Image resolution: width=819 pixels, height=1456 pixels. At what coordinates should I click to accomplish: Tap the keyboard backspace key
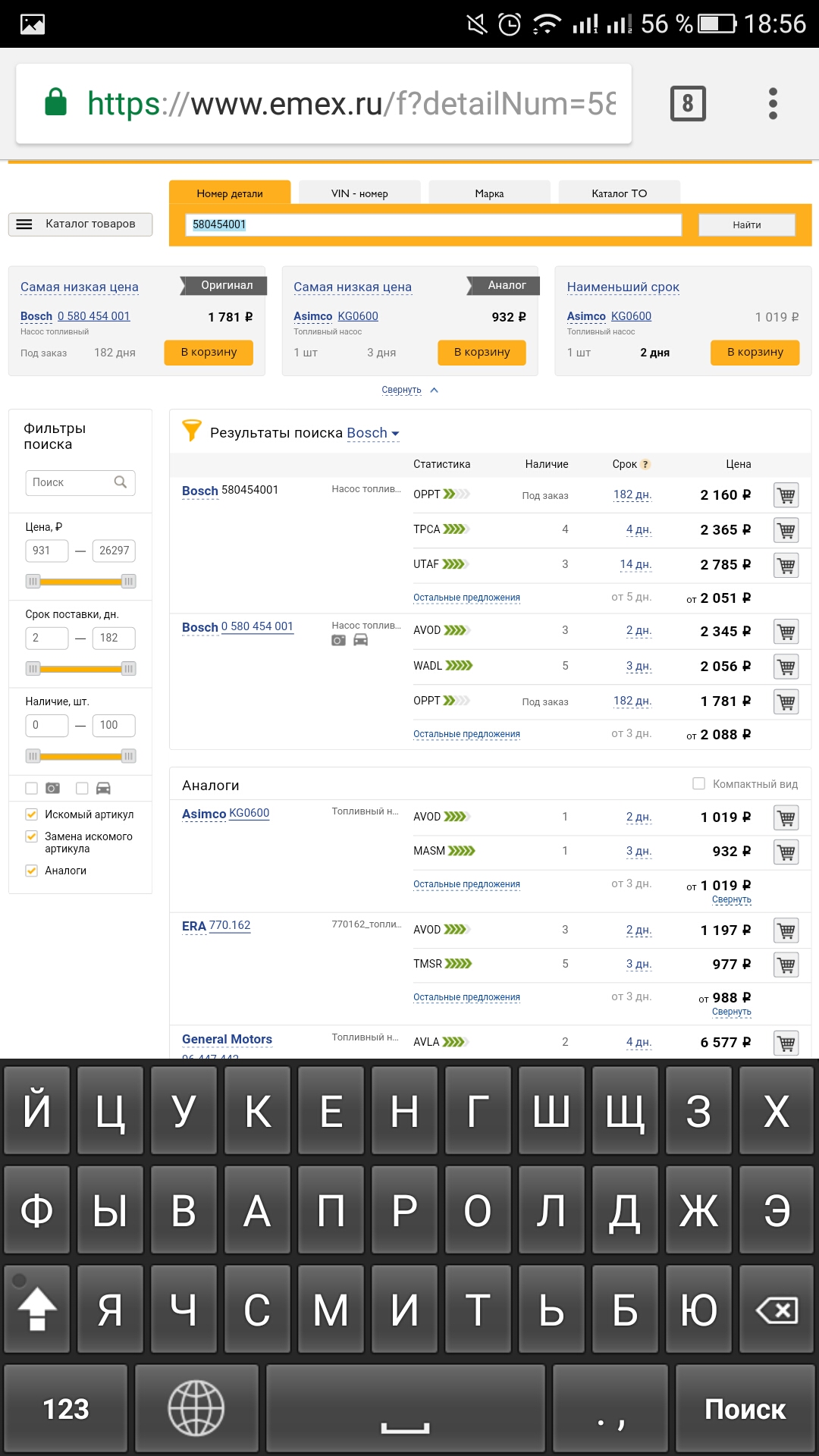click(x=777, y=1310)
